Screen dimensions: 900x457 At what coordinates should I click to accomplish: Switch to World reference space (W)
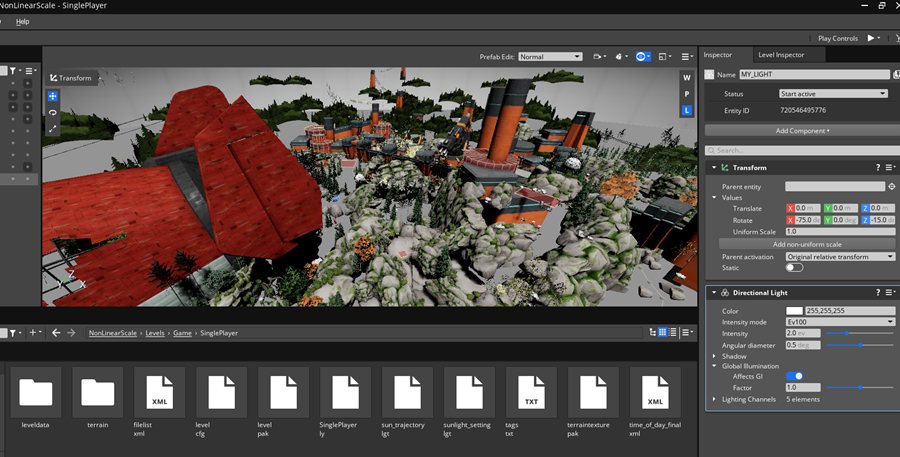(686, 78)
